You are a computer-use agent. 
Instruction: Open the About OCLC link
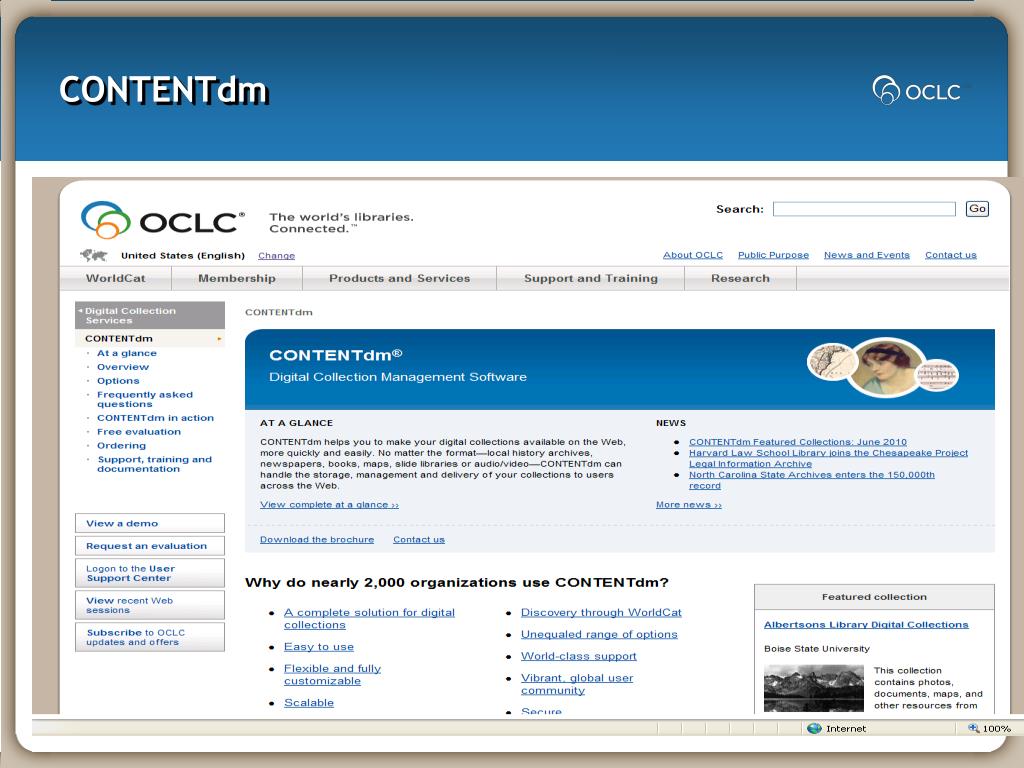point(693,255)
